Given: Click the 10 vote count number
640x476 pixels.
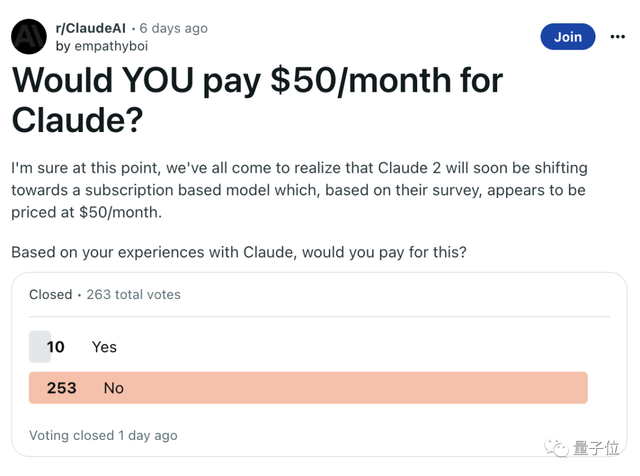Looking at the screenshot, I should coord(55,347).
